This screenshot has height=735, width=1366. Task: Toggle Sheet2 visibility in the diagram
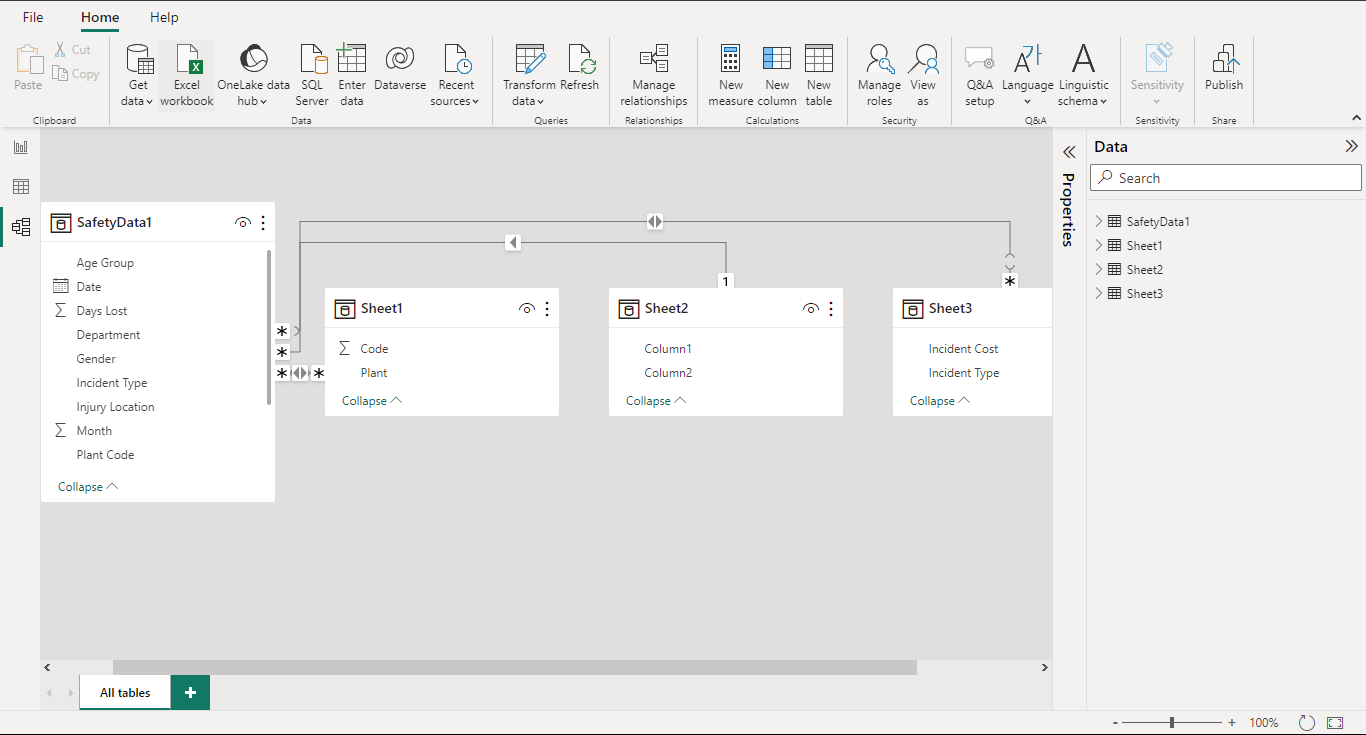[x=811, y=308]
